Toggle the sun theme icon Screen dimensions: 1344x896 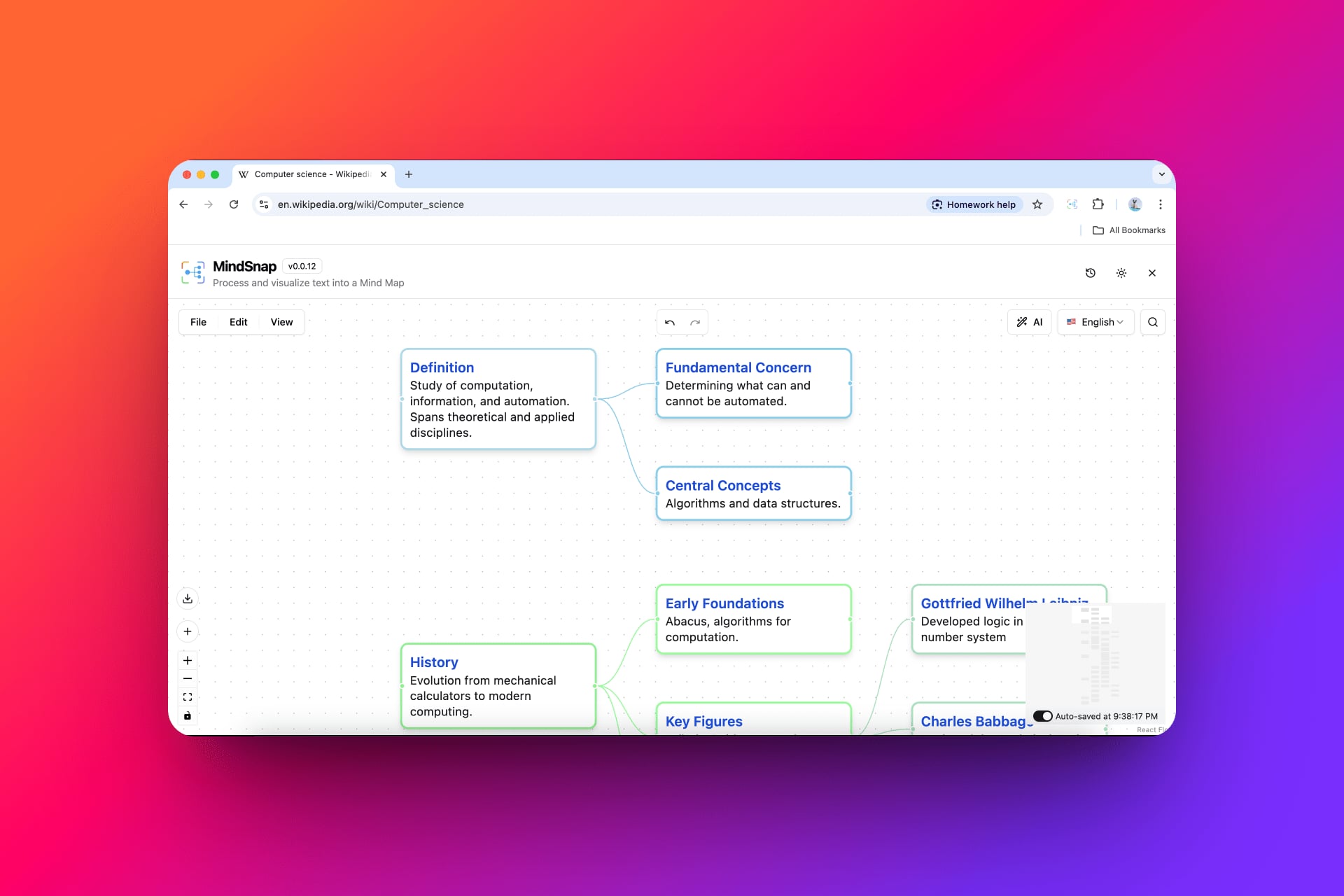pyautogui.click(x=1121, y=273)
